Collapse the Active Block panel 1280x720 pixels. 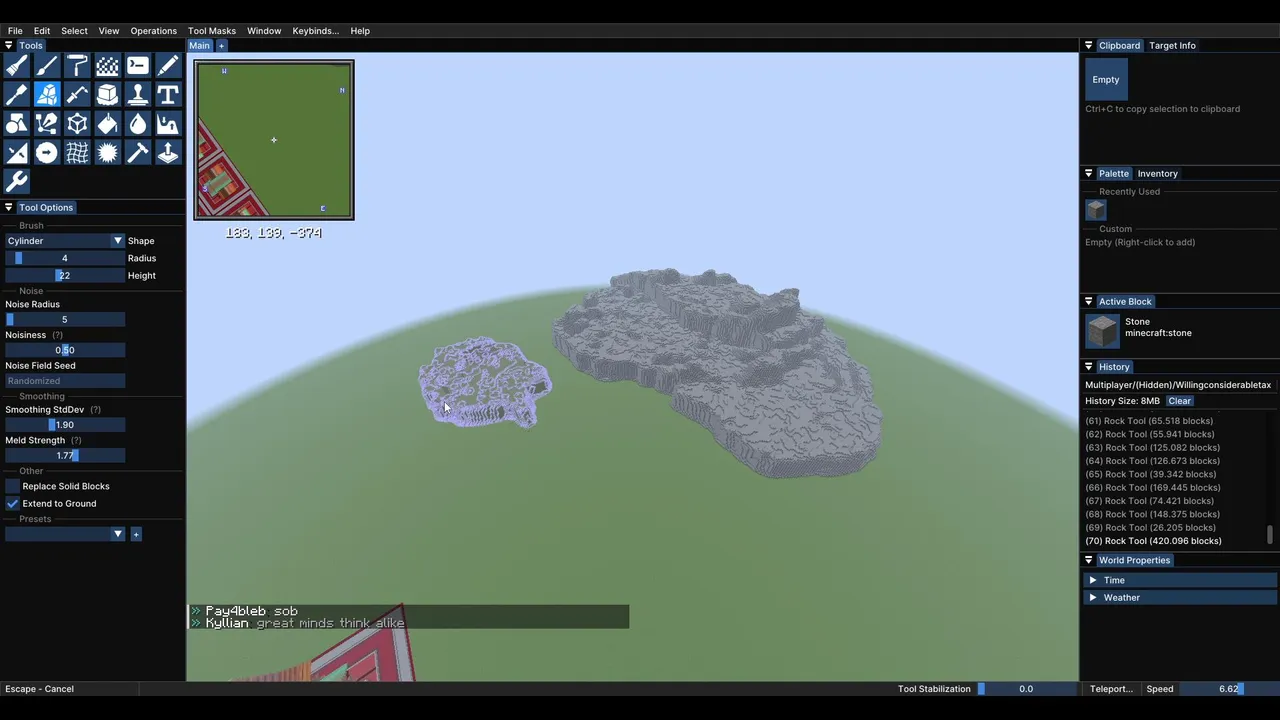coord(1089,302)
